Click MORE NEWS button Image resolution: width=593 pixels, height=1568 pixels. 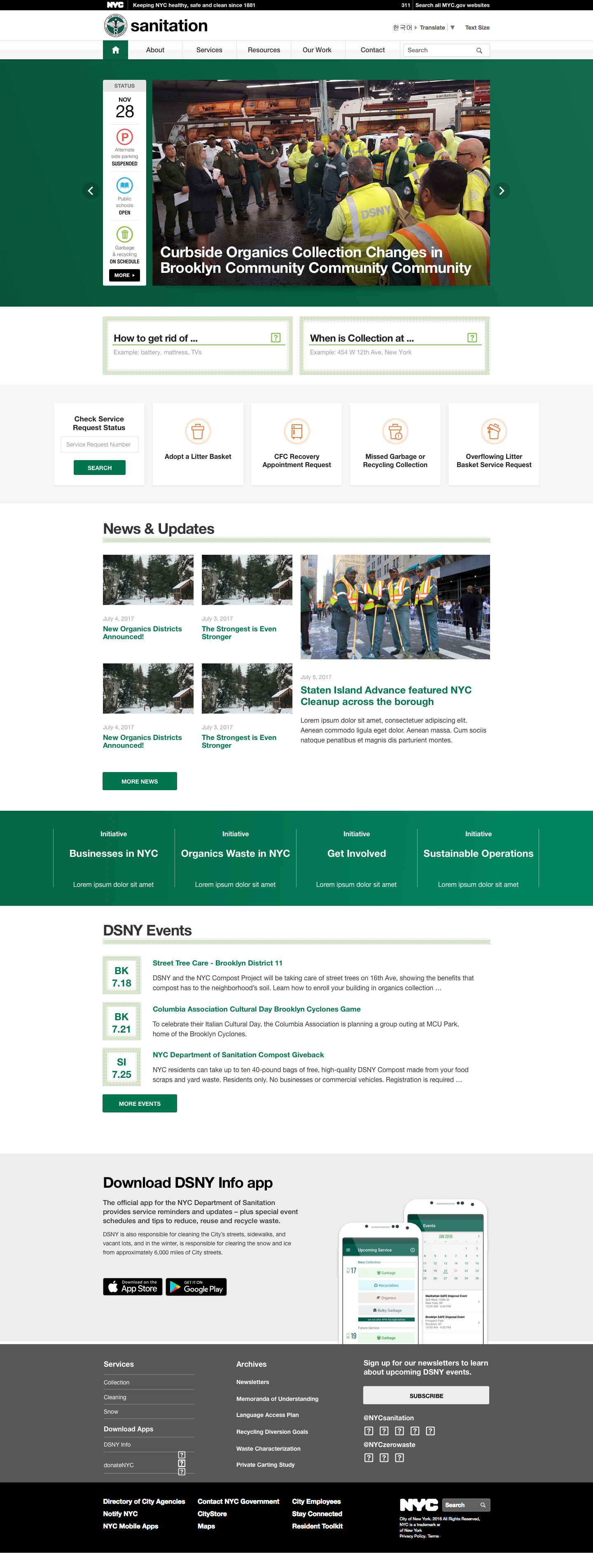pos(140,781)
